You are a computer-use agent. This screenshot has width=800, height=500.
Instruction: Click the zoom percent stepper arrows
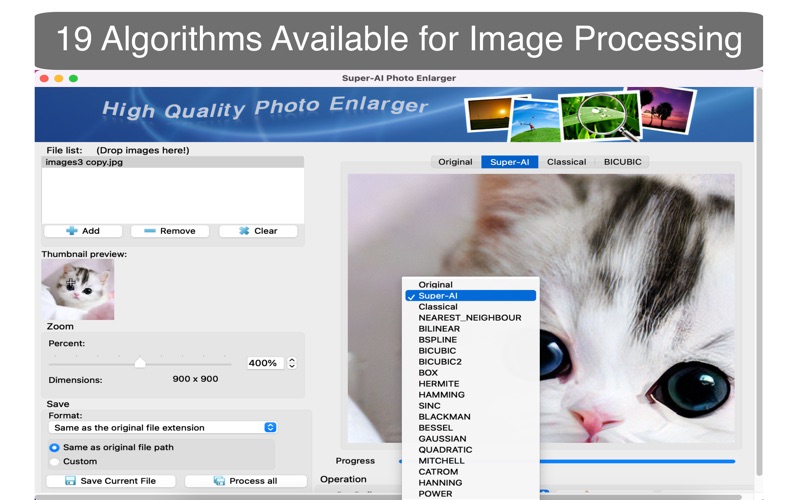[292, 363]
